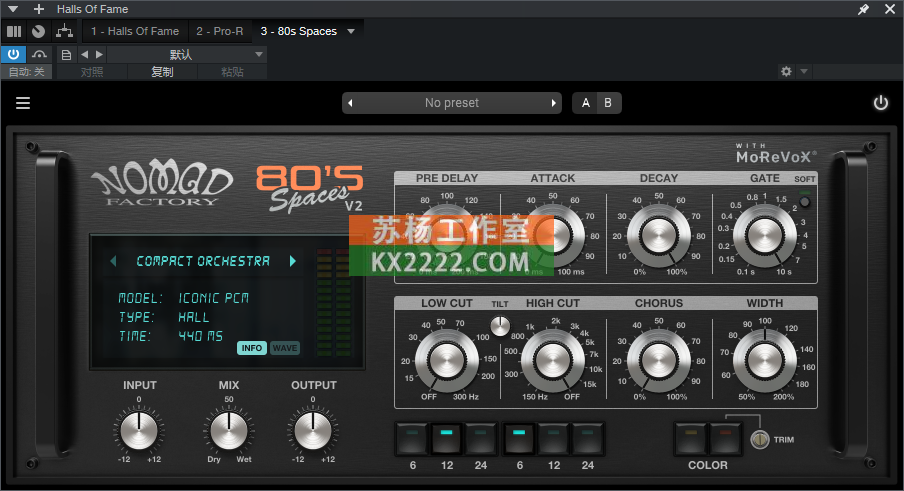
Task: Open the window dropdown triangle at top-left
Action: tap(13, 9)
